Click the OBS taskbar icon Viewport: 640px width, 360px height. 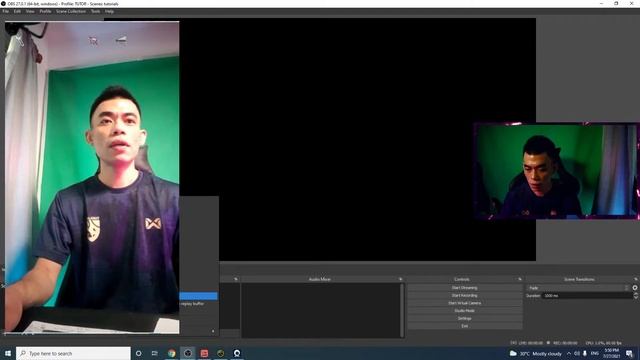(188, 353)
